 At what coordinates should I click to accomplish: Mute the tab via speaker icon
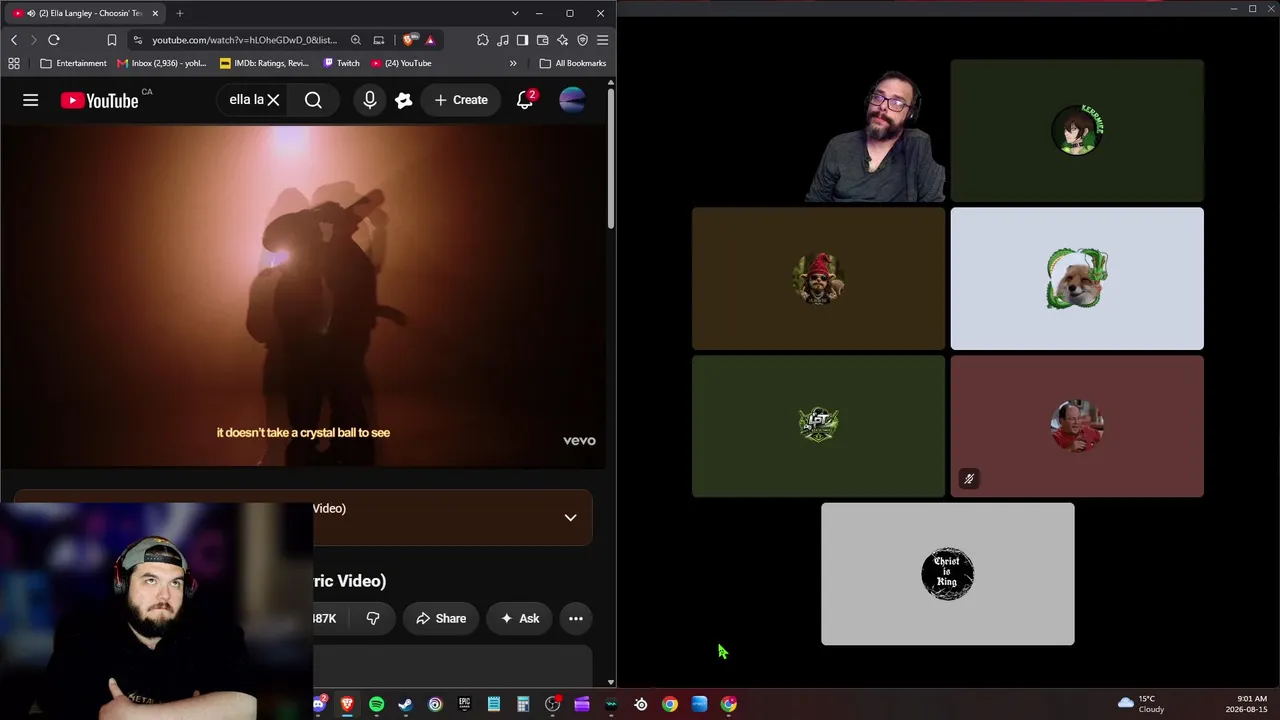tap(31, 13)
